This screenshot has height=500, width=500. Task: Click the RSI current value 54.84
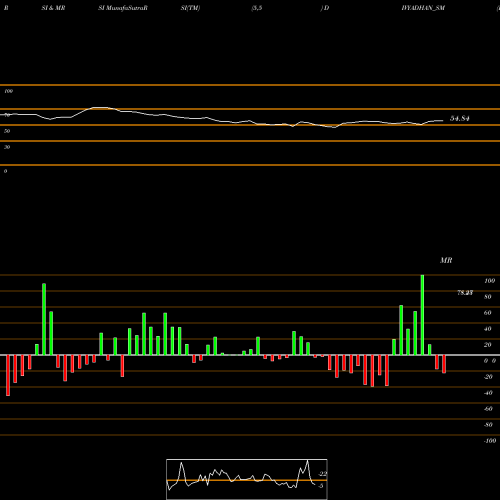[460, 118]
